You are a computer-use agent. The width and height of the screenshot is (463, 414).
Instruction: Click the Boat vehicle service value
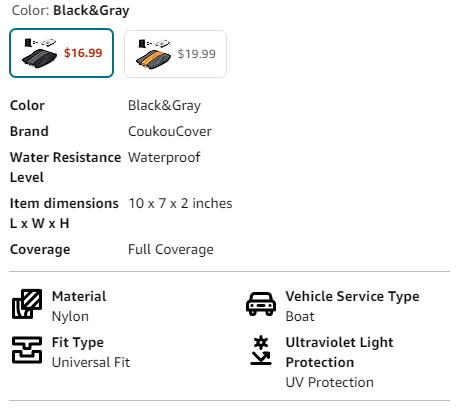(x=300, y=316)
